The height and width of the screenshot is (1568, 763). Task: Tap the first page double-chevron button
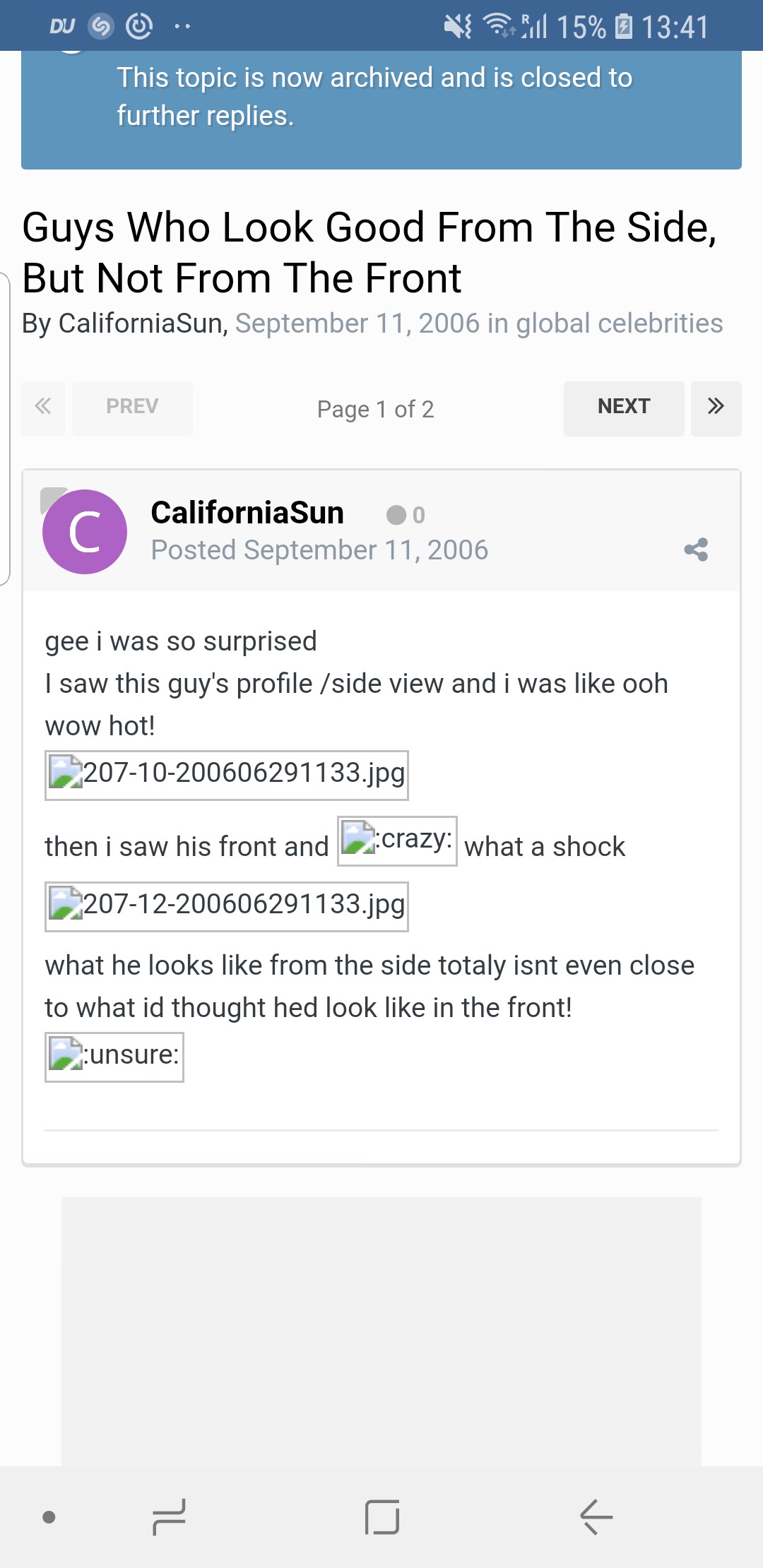[43, 408]
